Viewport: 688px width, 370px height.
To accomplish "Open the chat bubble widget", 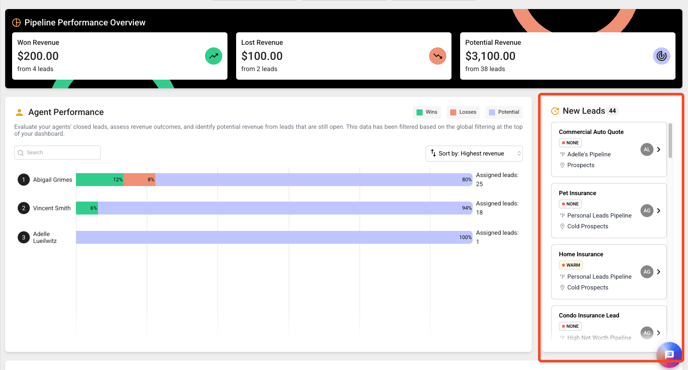I will (669, 354).
